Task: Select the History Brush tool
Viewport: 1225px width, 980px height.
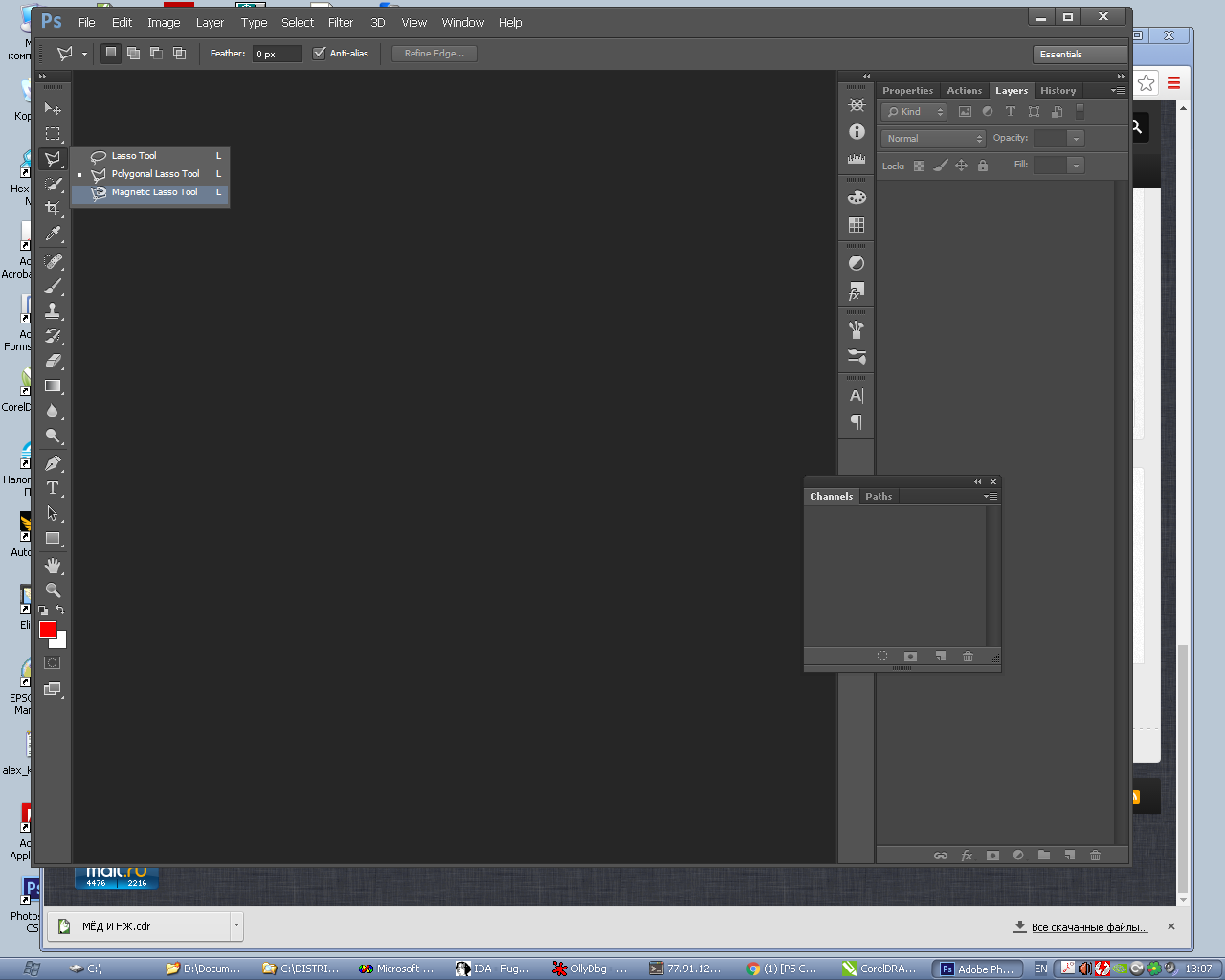Action: tap(53, 336)
